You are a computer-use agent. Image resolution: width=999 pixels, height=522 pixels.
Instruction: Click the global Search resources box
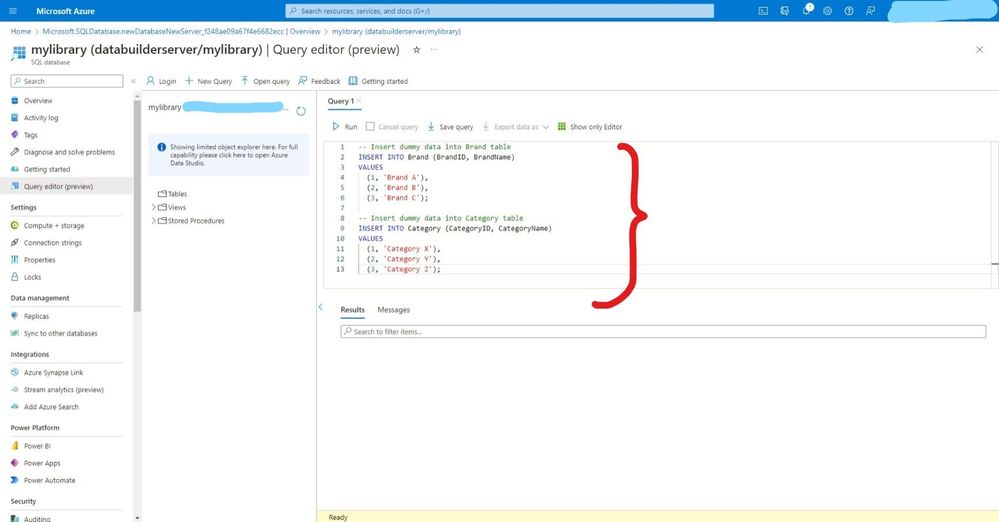coord(500,11)
